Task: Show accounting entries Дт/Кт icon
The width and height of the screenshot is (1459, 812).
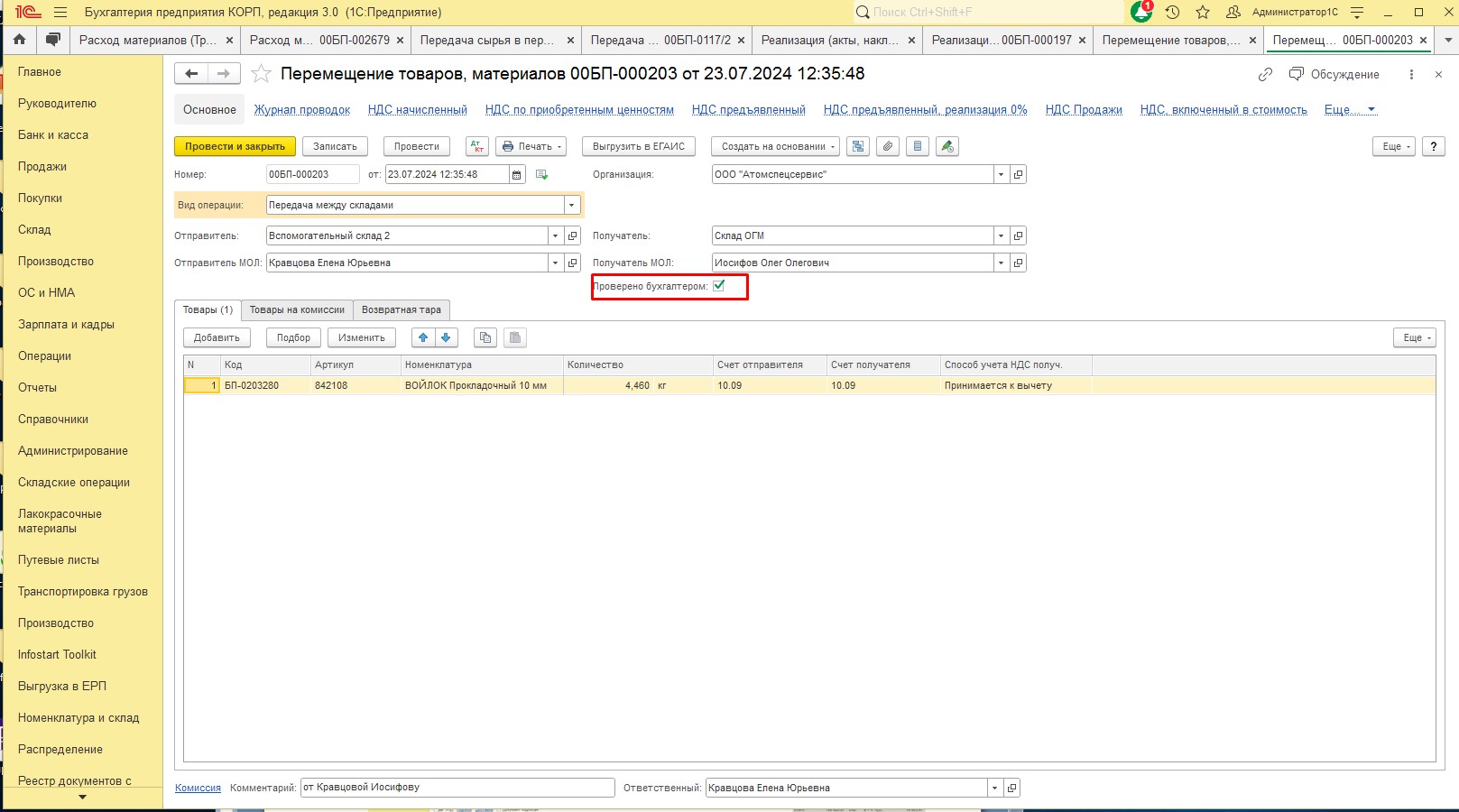Action: pos(477,146)
